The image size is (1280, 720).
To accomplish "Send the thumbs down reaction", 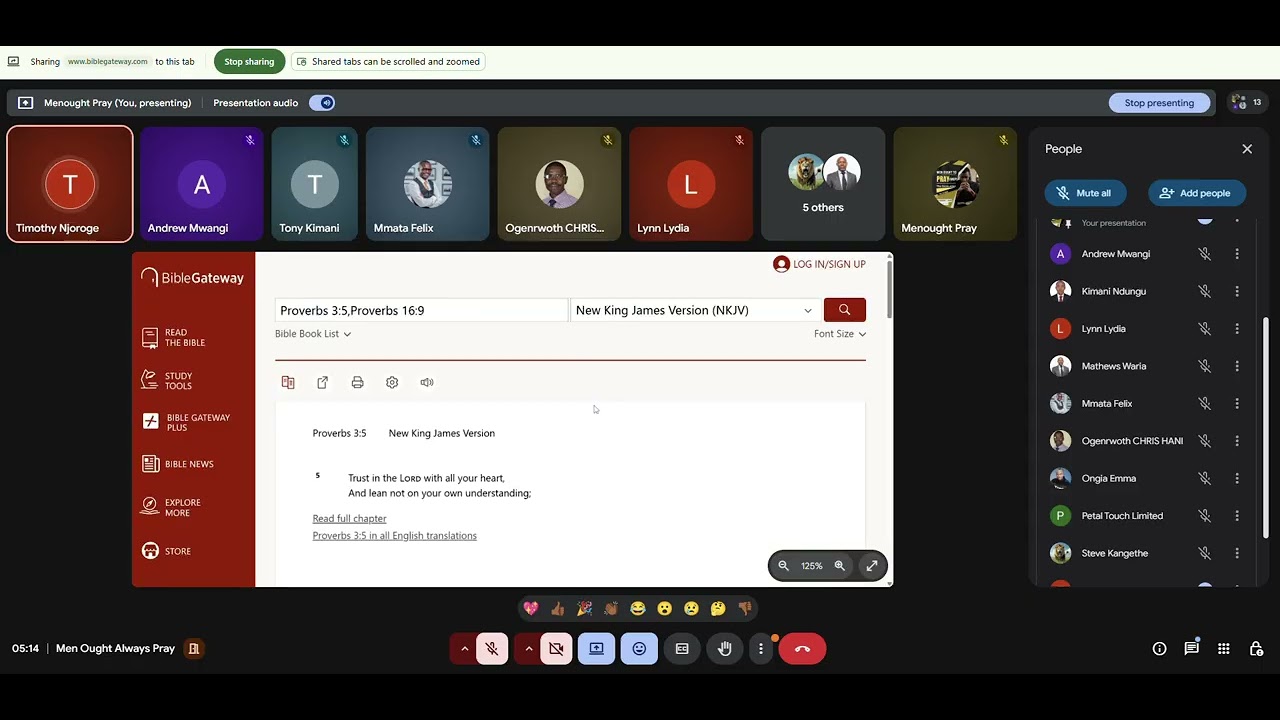I will (x=745, y=608).
